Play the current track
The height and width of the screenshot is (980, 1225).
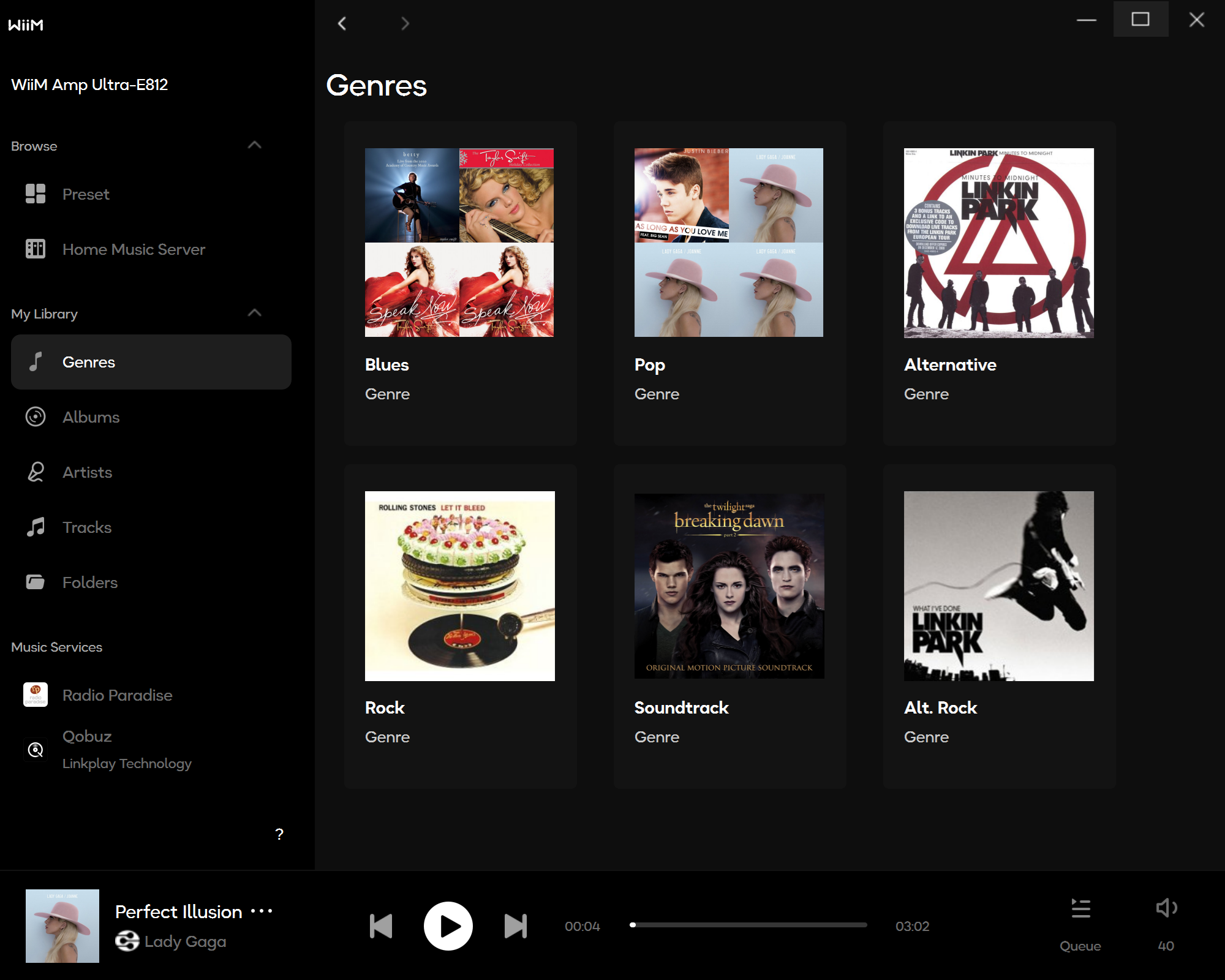(x=448, y=926)
